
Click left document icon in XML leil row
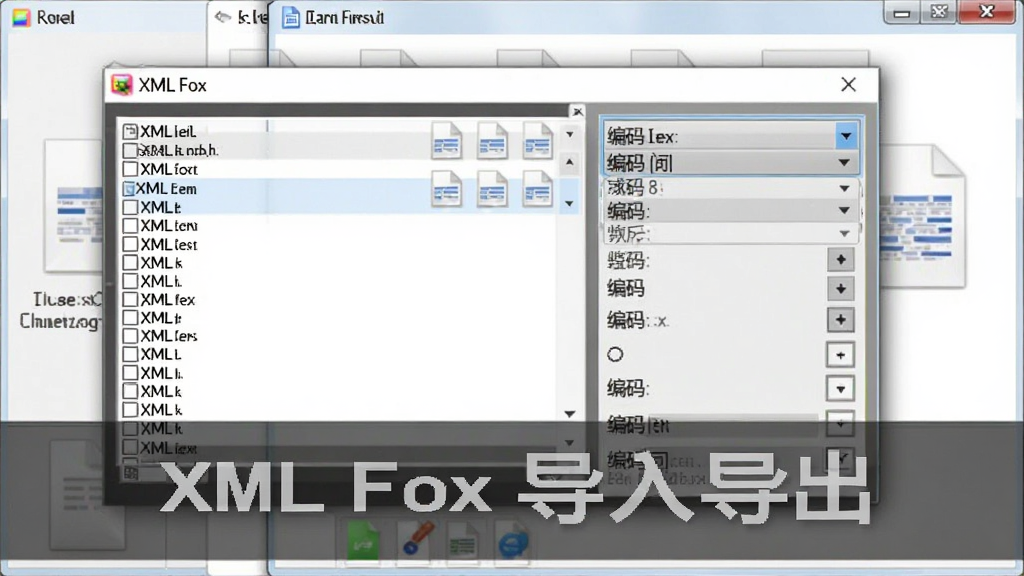pos(447,141)
